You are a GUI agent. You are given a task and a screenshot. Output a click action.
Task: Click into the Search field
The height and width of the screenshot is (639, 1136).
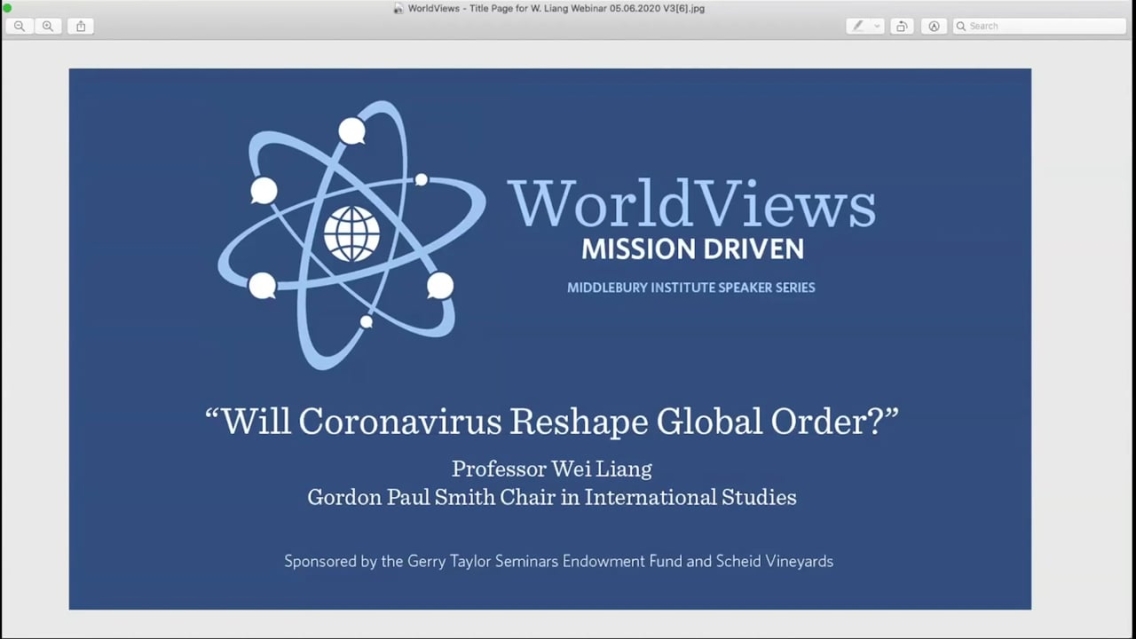pos(1039,26)
